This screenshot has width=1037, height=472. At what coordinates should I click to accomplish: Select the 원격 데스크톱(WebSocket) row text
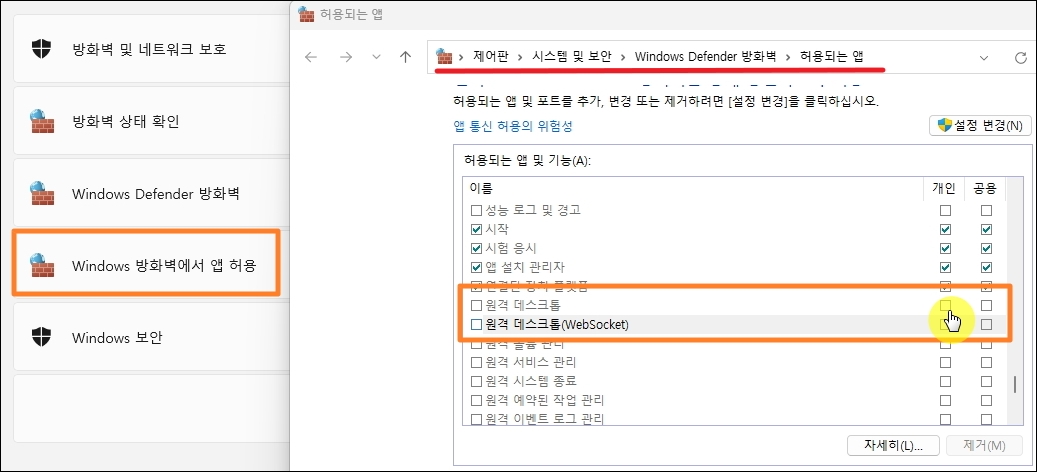click(557, 325)
